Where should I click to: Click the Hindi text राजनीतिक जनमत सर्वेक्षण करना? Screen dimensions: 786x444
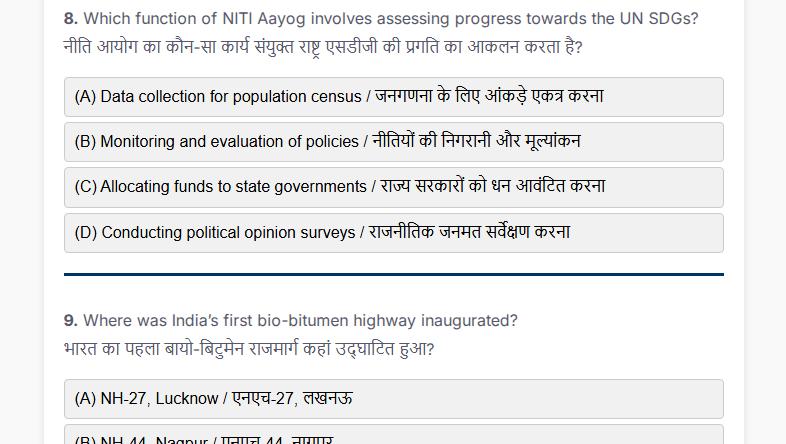[469, 232]
